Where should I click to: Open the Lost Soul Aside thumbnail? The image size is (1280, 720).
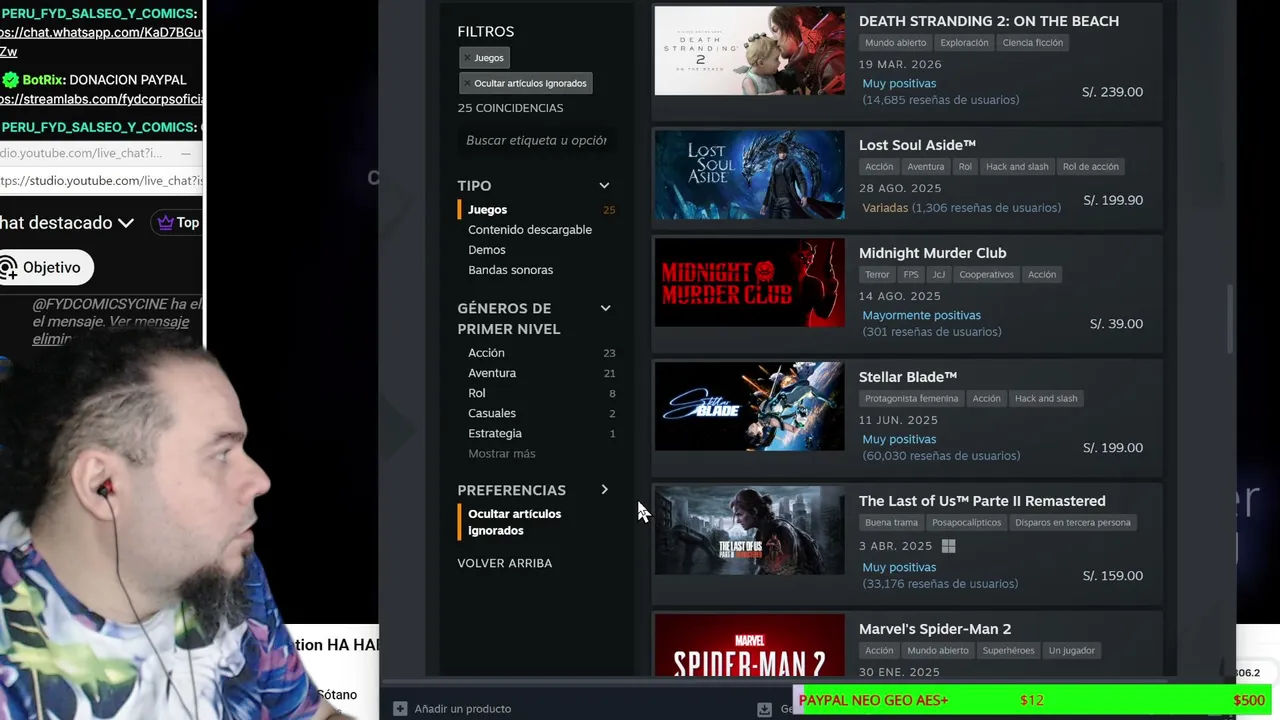[749, 175]
